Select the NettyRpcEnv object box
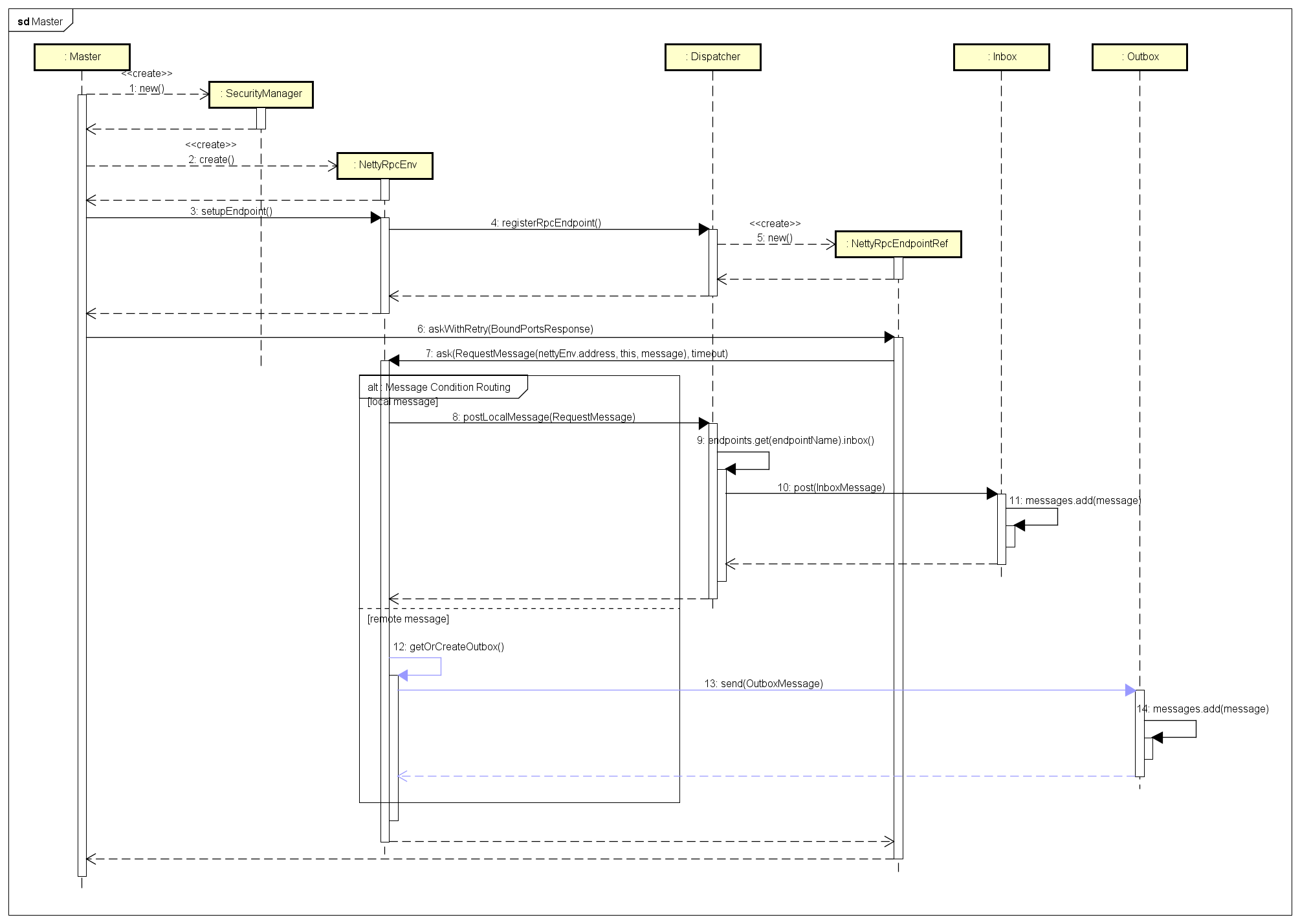 [x=385, y=165]
